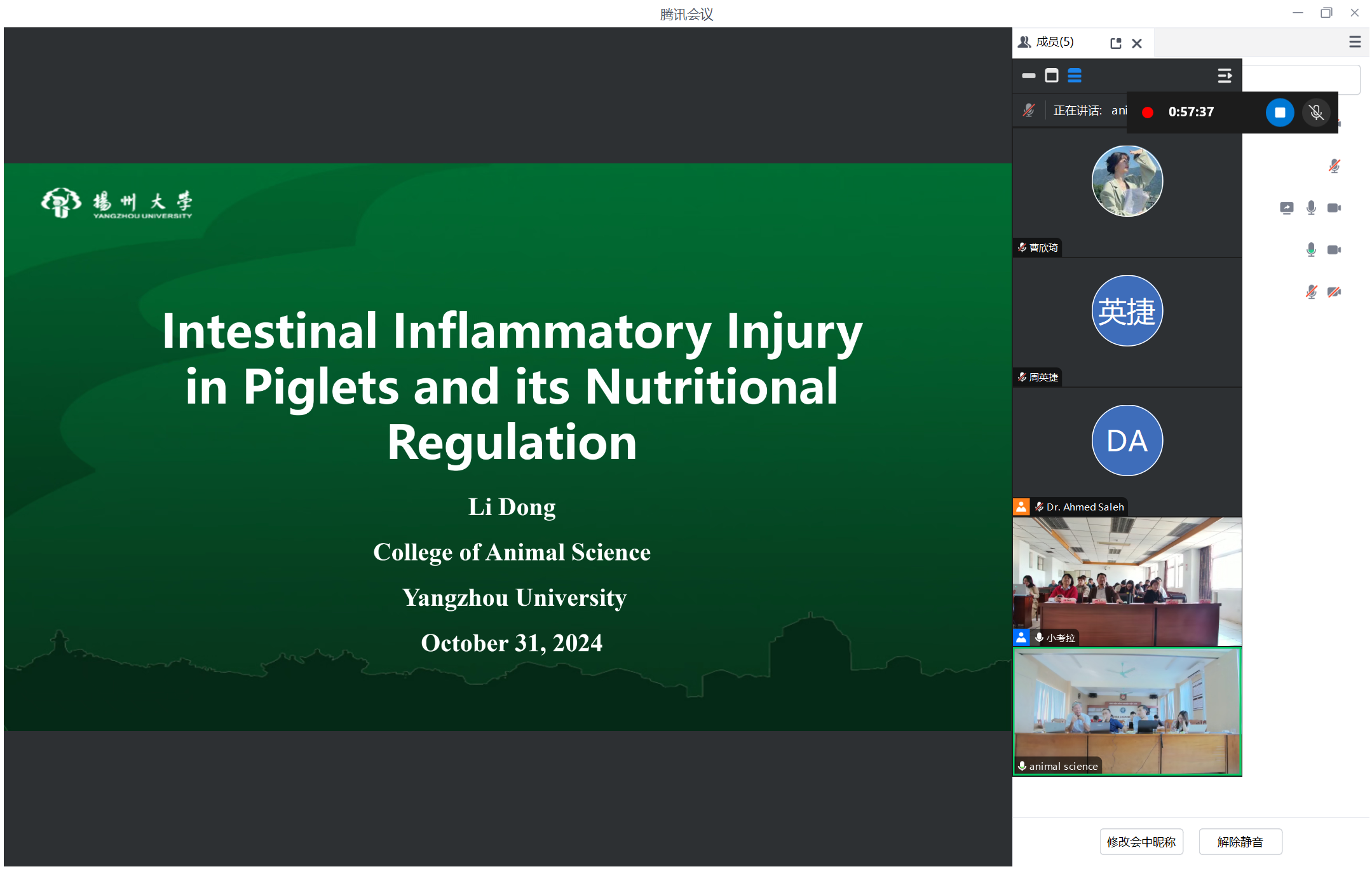This screenshot has height=869, width=1372.
Task: Close the members (成员) panel
Action: [1137, 43]
